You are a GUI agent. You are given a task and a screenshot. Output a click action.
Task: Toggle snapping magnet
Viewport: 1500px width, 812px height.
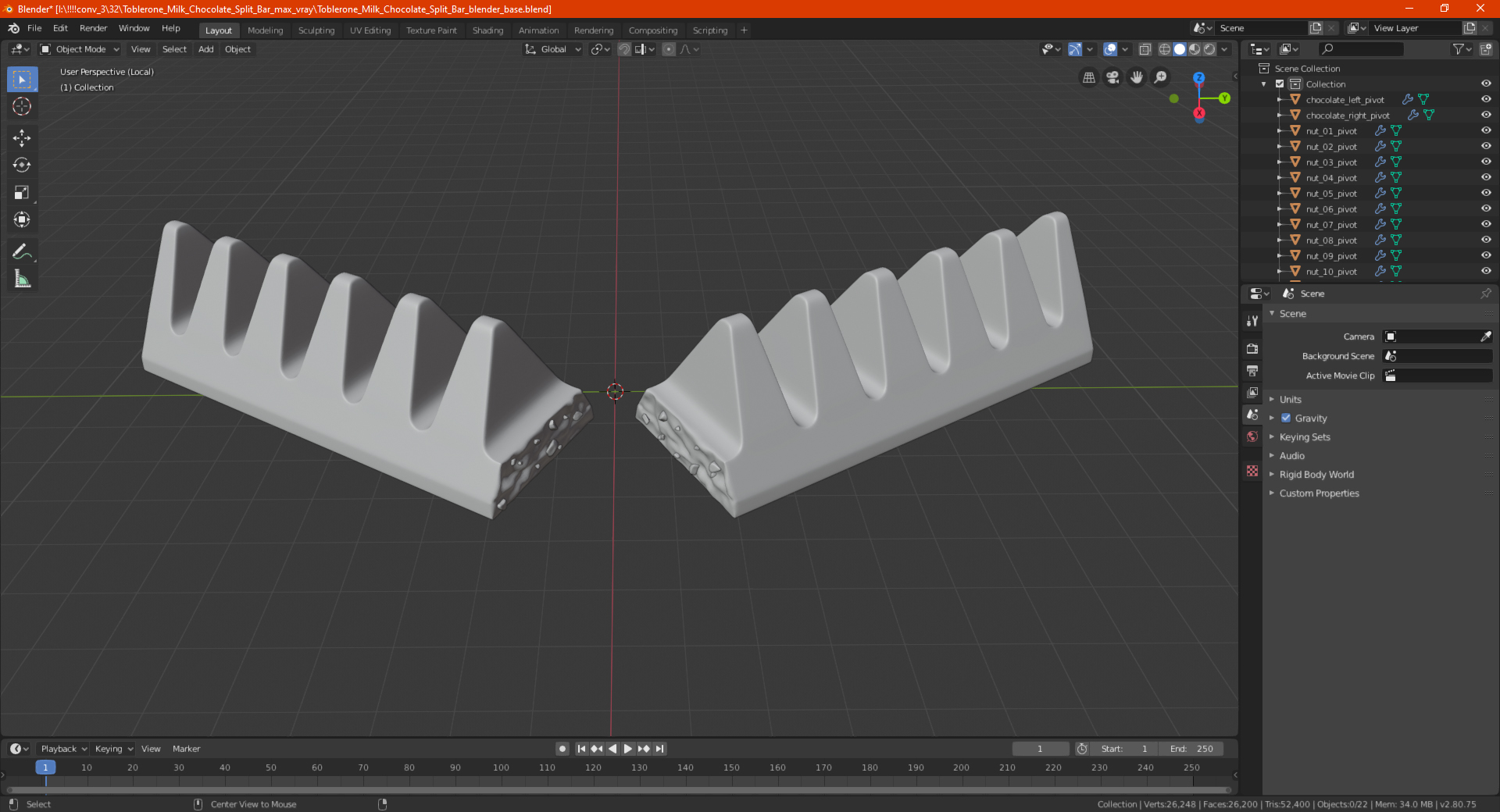click(624, 49)
